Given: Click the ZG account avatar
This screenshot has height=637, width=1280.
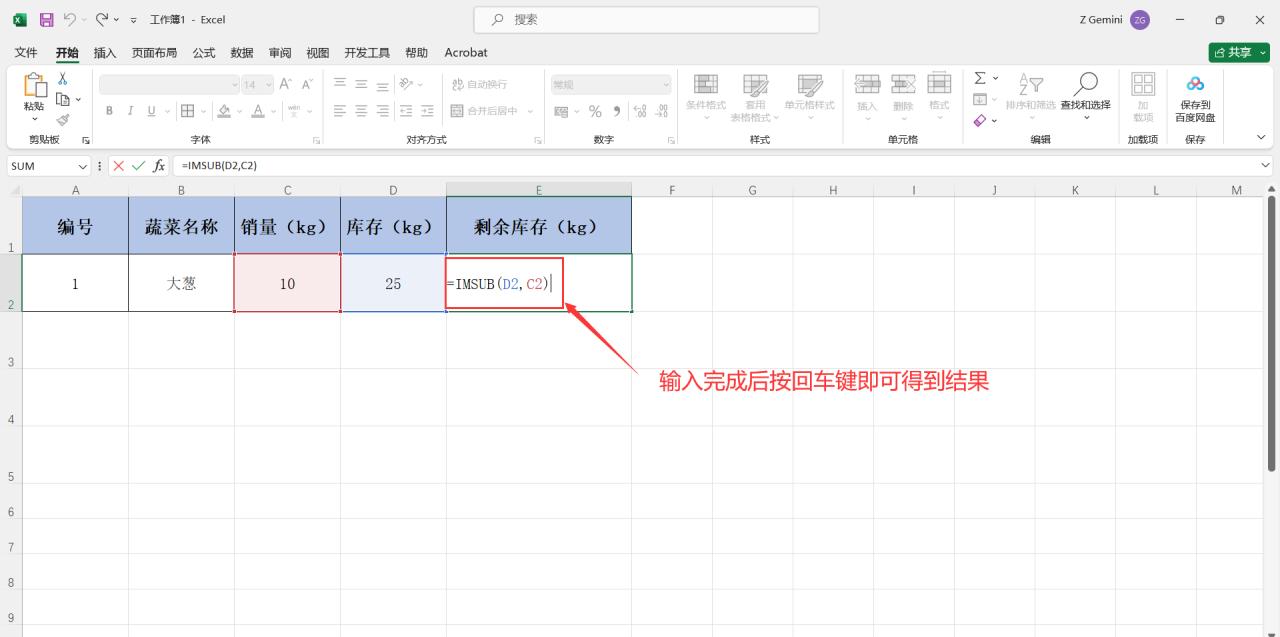Looking at the screenshot, I should 1140,20.
